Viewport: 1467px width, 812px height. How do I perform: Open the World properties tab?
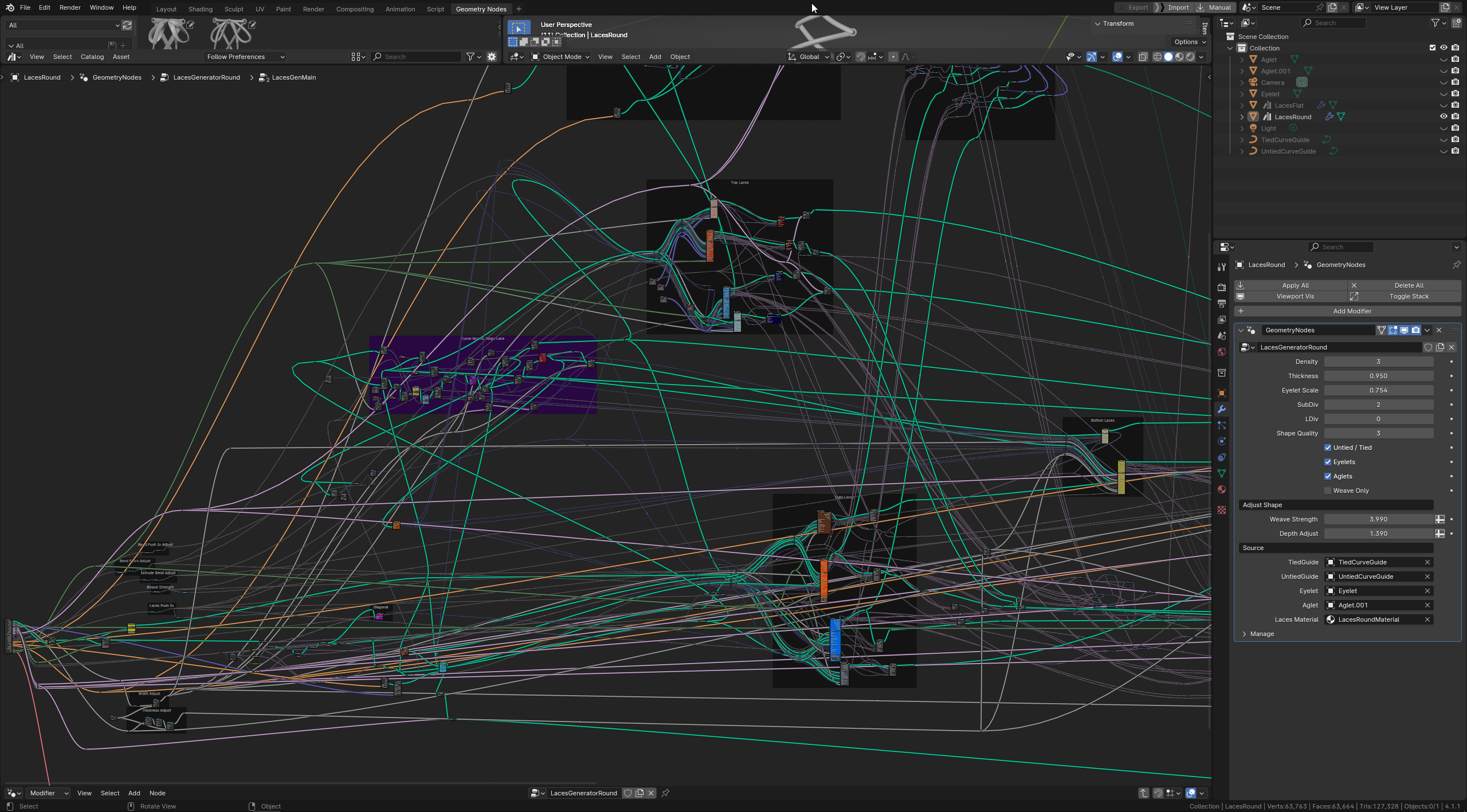1222,352
